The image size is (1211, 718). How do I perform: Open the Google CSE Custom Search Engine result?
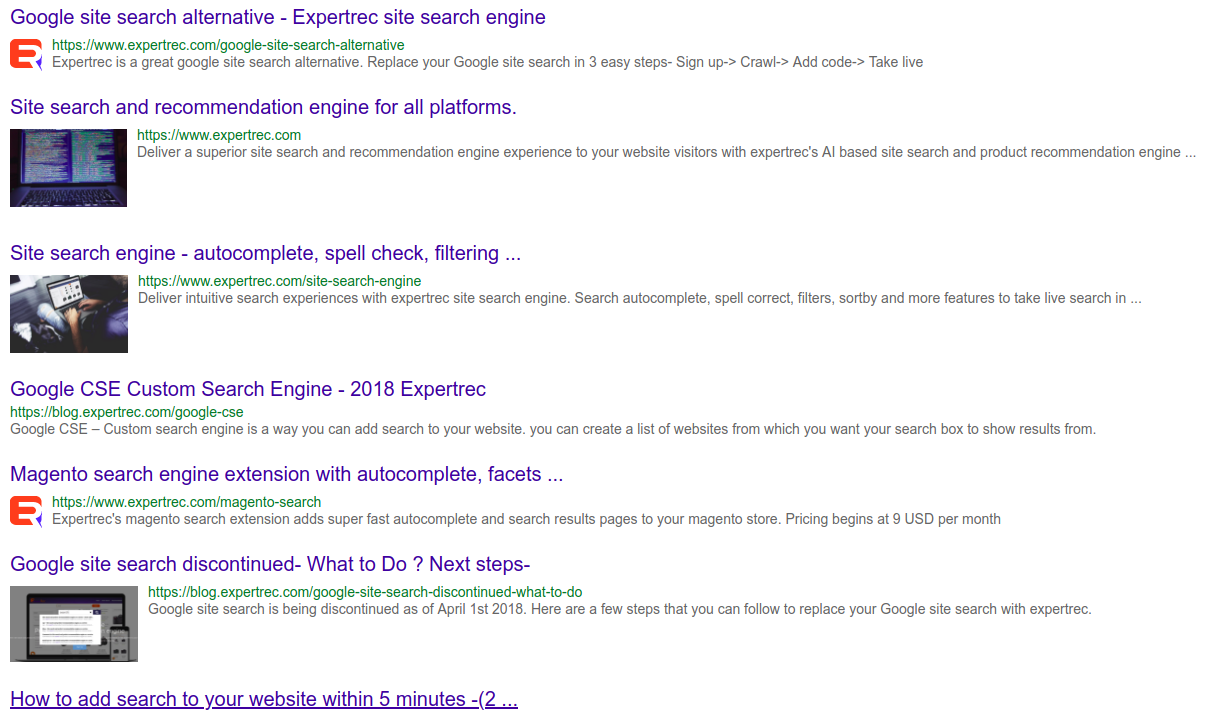(x=247, y=389)
